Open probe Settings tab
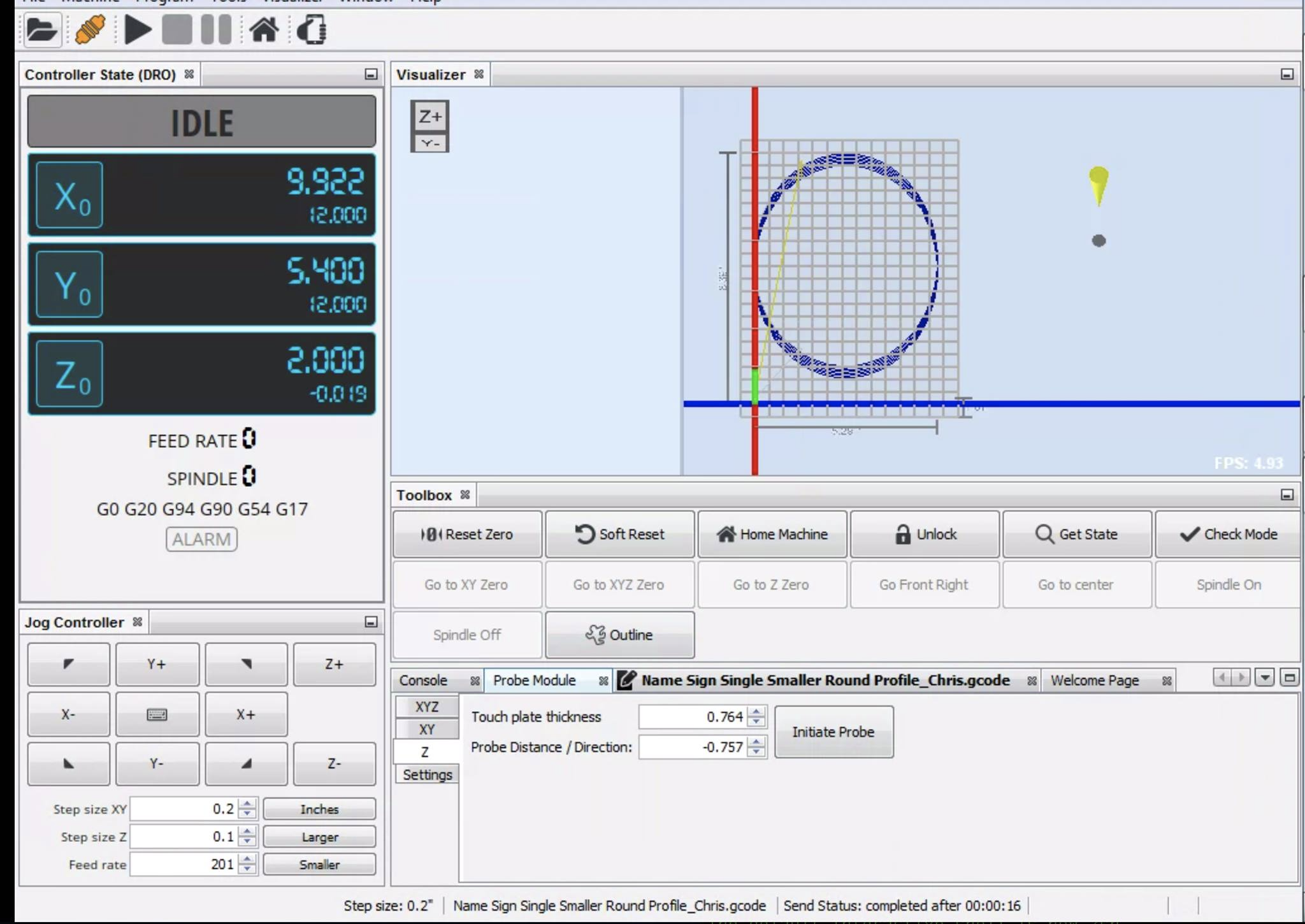 coord(427,775)
